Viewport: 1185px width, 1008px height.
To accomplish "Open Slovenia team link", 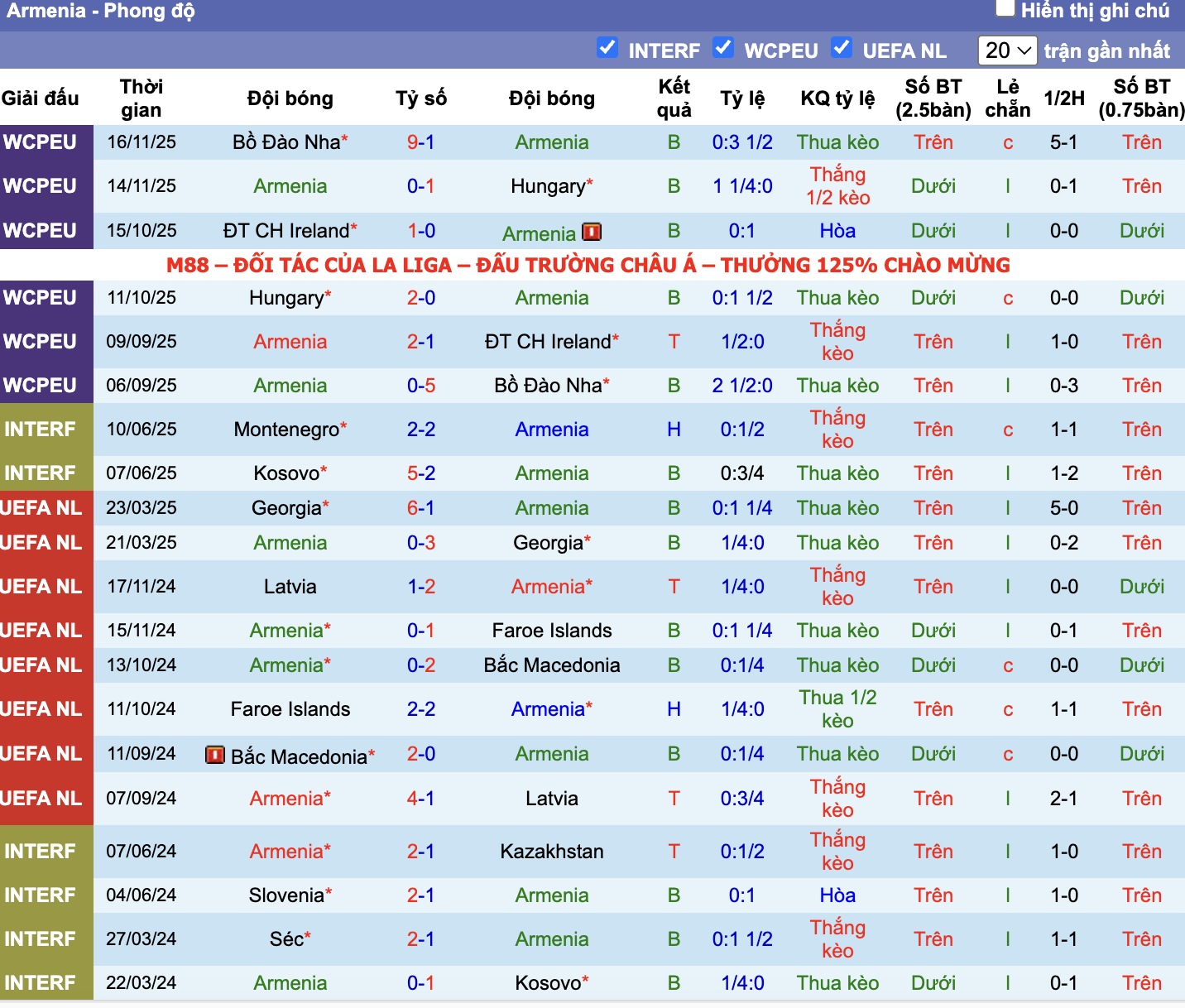I will [x=286, y=895].
